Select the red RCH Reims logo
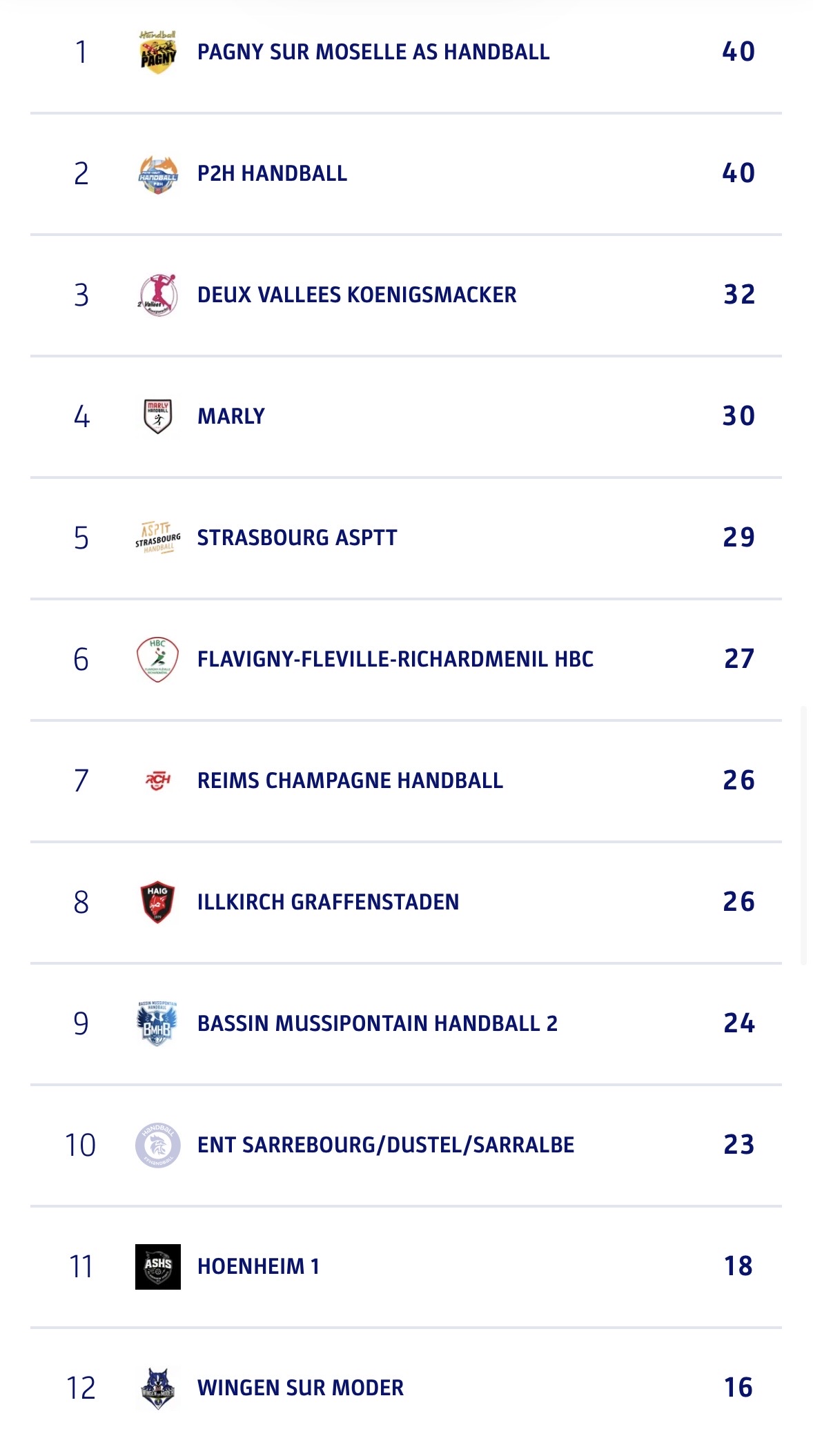 tap(158, 781)
